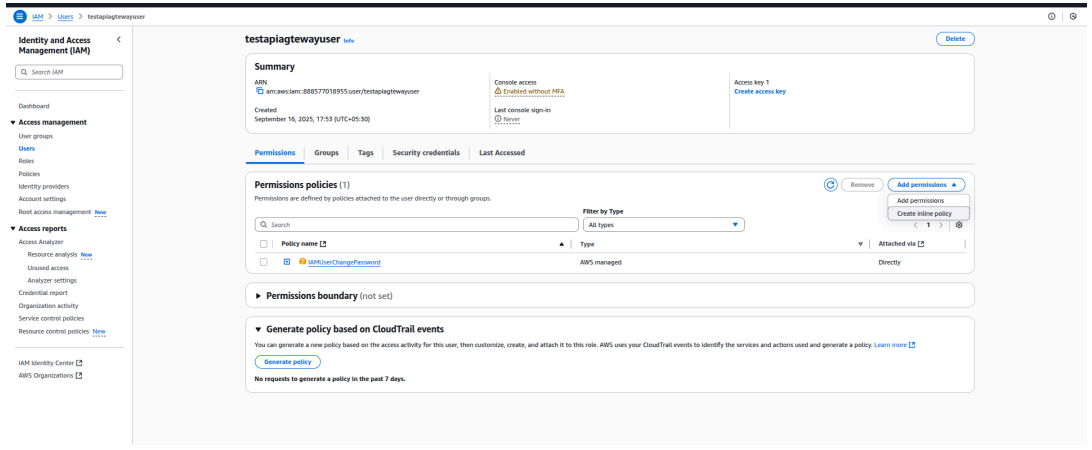Viewport: 1092px width, 450px height.
Task: Switch to the Security credentials tab
Action: 426,152
